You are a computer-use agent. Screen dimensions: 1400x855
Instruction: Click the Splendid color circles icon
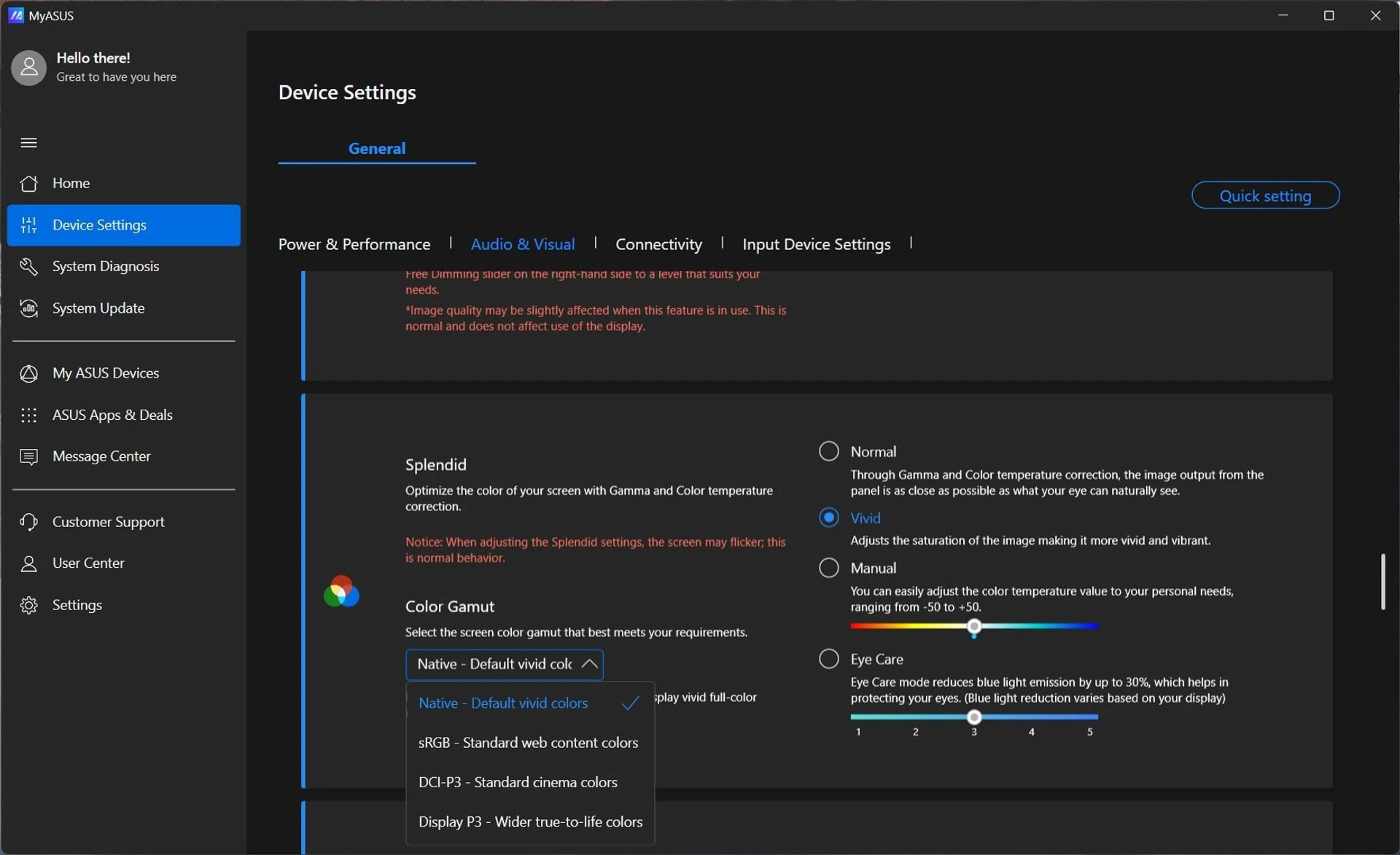coord(341,591)
